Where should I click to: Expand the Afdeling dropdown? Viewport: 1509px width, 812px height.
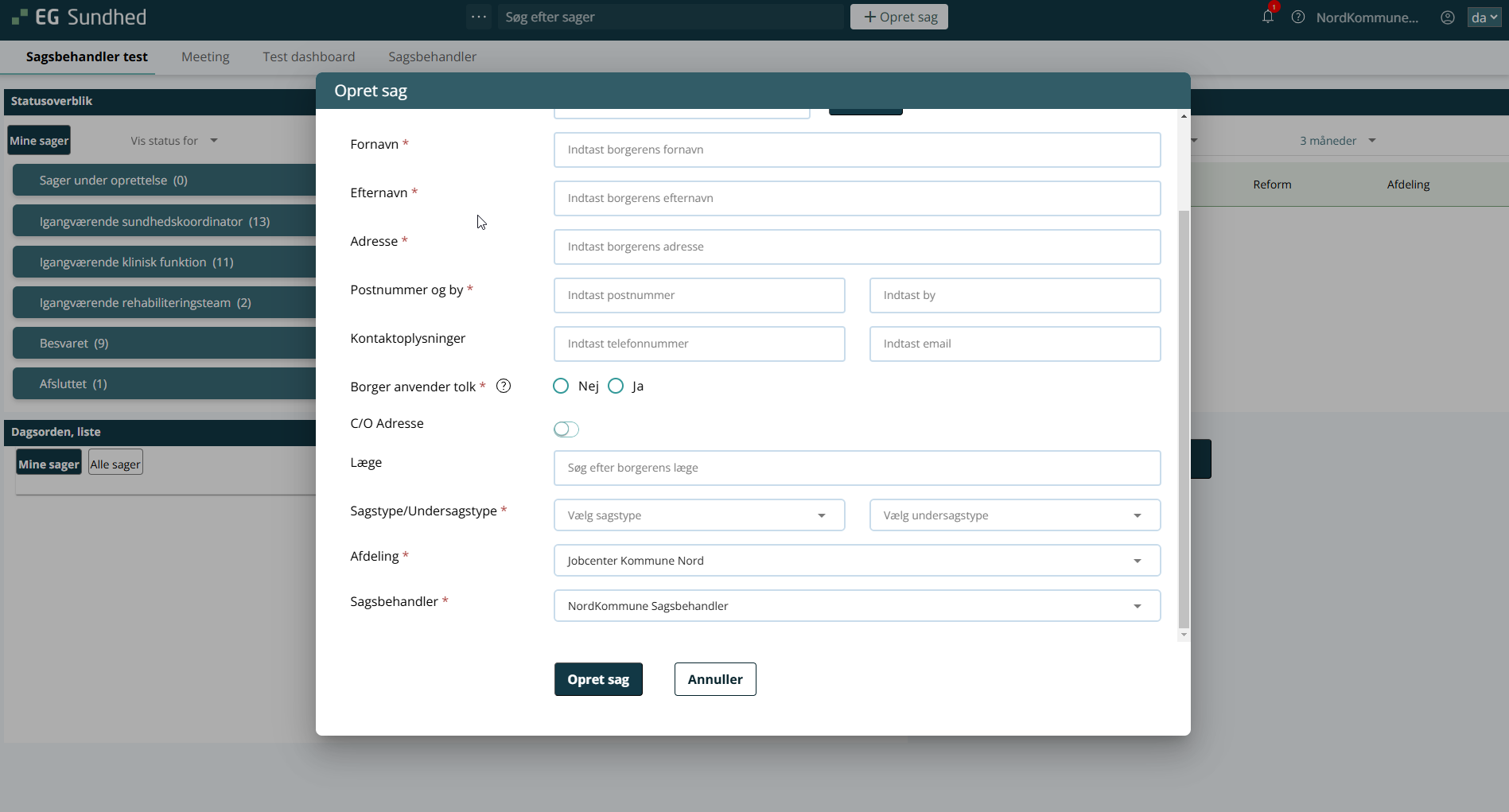pyautogui.click(x=857, y=561)
